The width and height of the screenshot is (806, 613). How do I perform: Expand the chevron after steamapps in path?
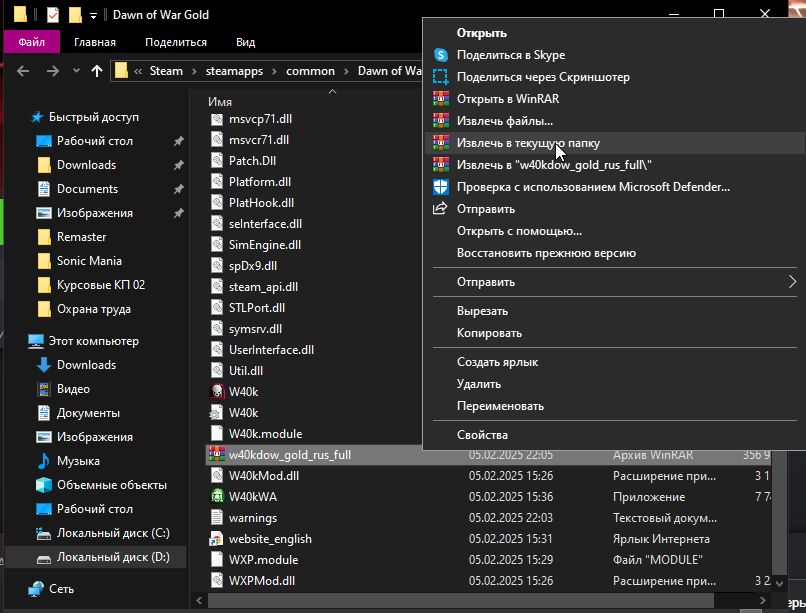[274, 71]
